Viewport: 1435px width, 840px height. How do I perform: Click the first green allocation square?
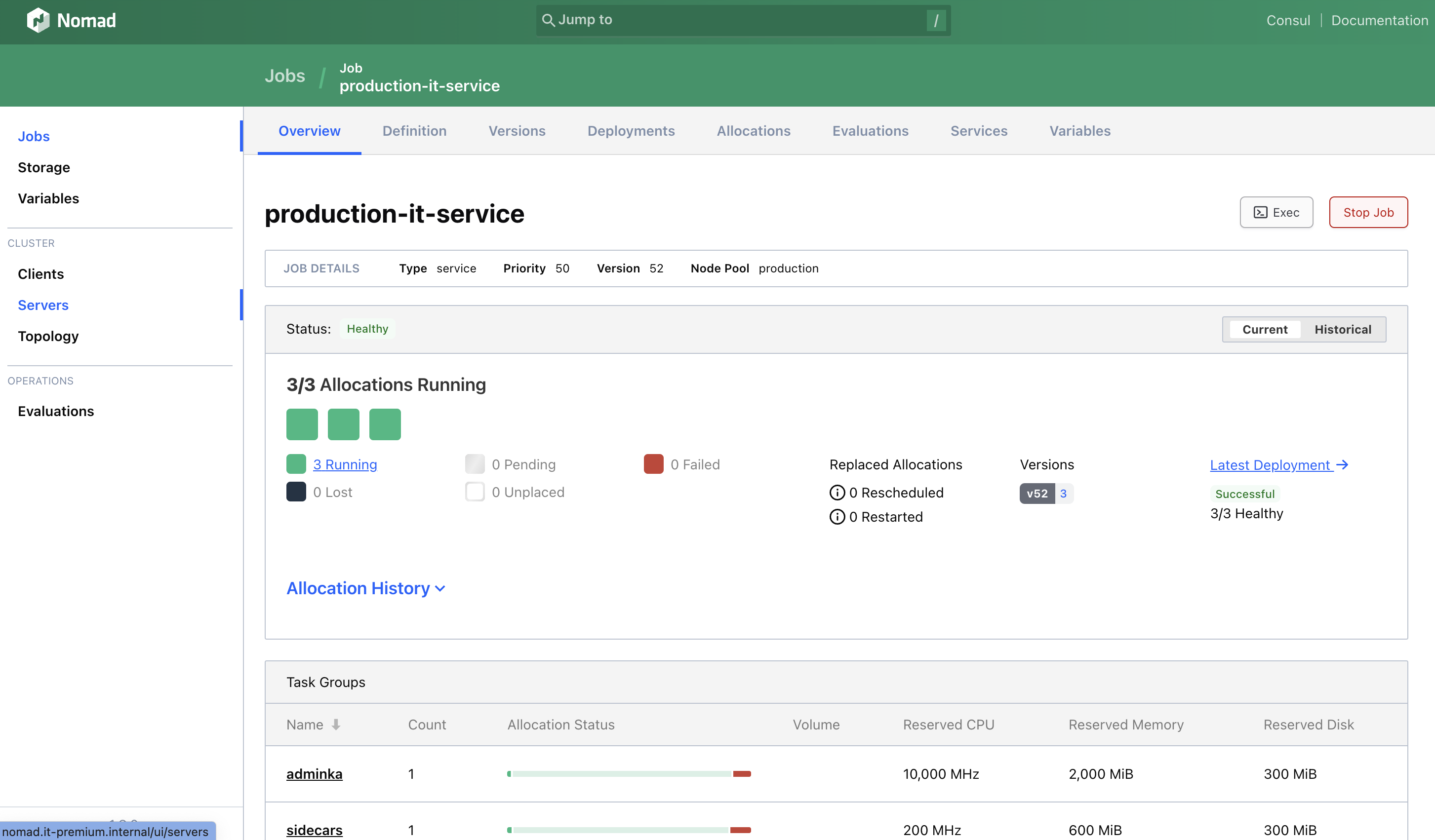click(x=302, y=424)
